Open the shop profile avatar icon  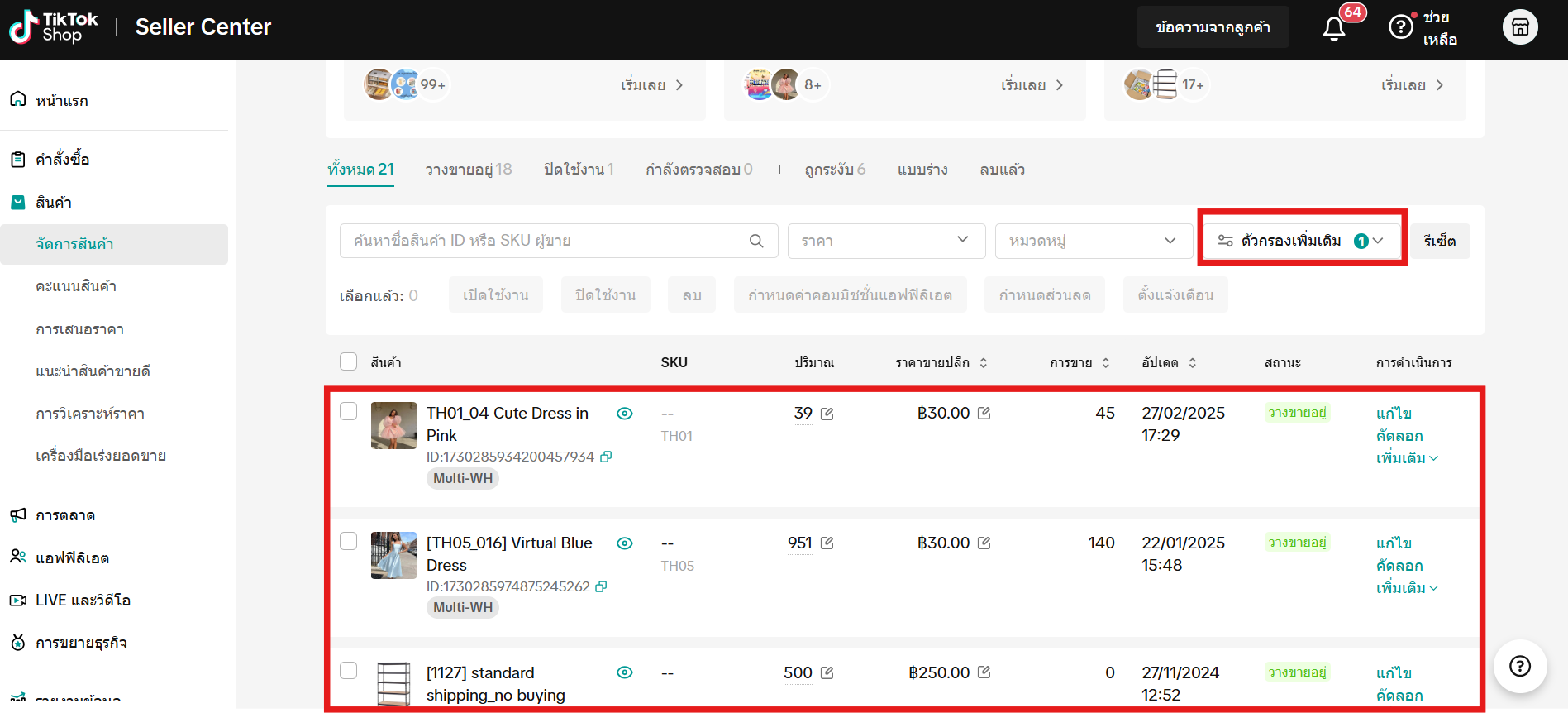[x=1520, y=27]
